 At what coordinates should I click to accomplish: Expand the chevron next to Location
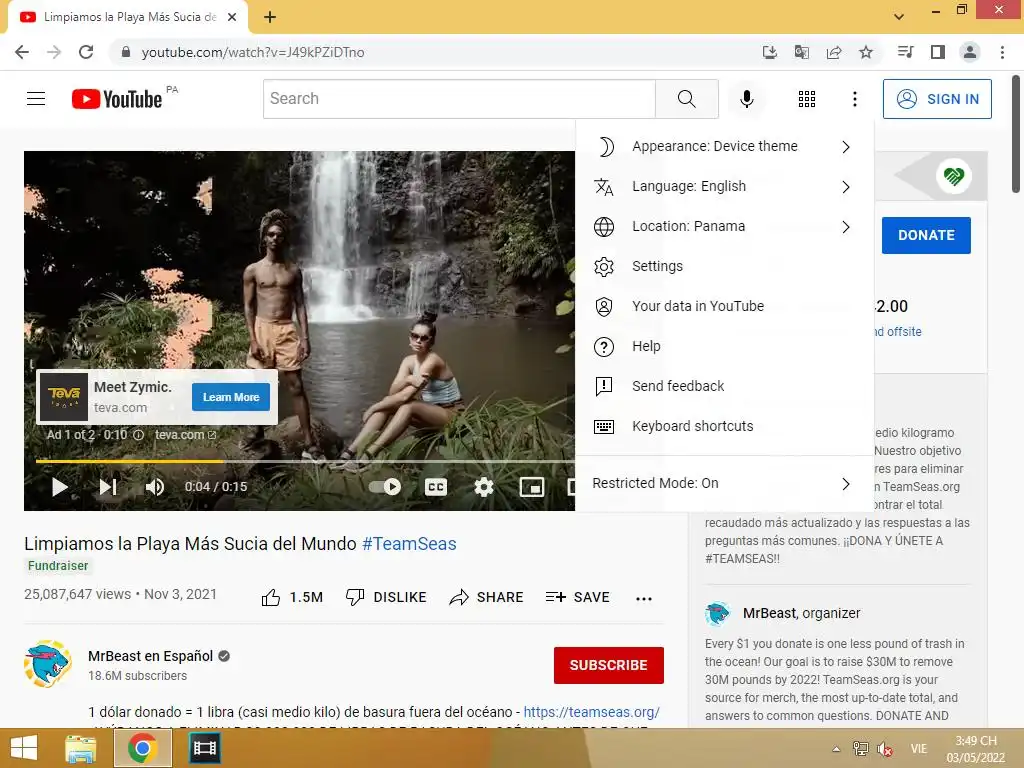click(846, 227)
